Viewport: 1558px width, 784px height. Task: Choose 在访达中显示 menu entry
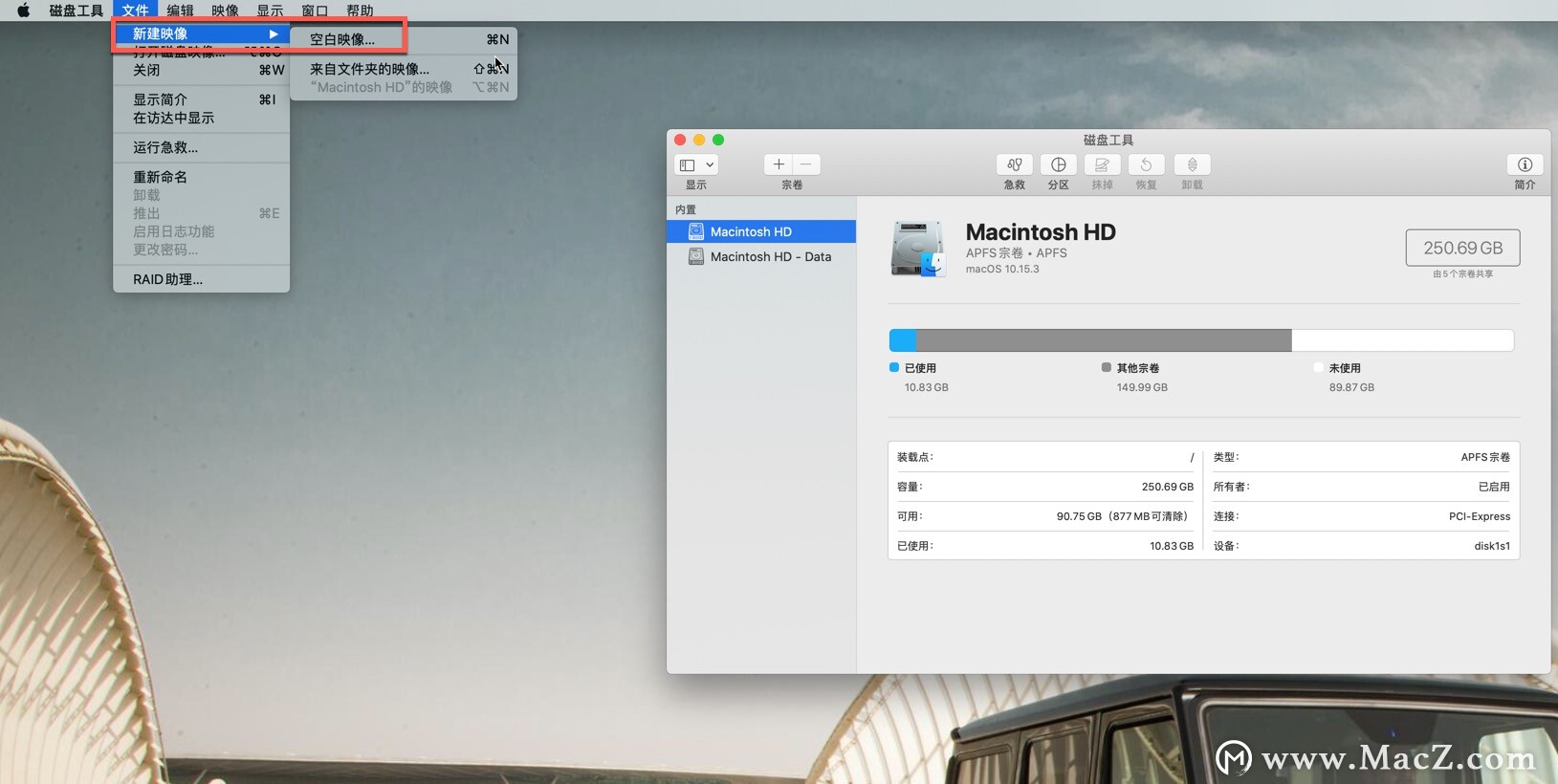tap(201, 118)
